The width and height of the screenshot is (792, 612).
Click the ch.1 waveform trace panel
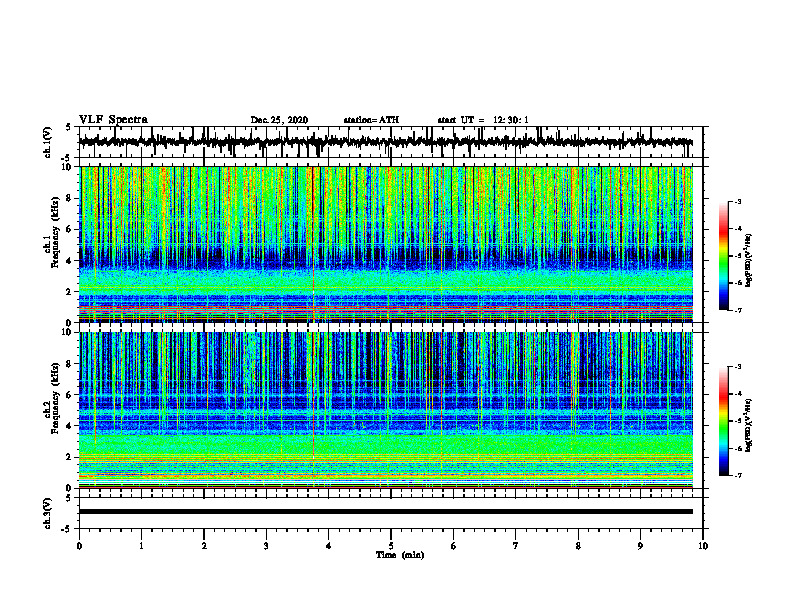(391, 142)
